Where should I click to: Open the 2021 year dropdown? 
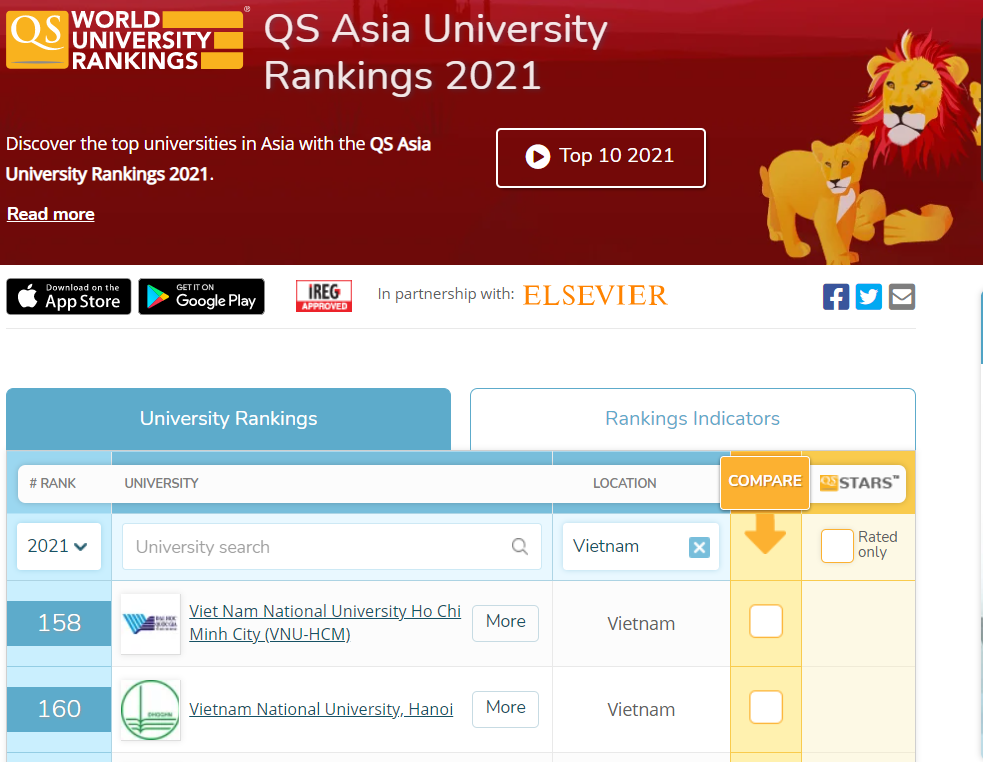pos(58,546)
